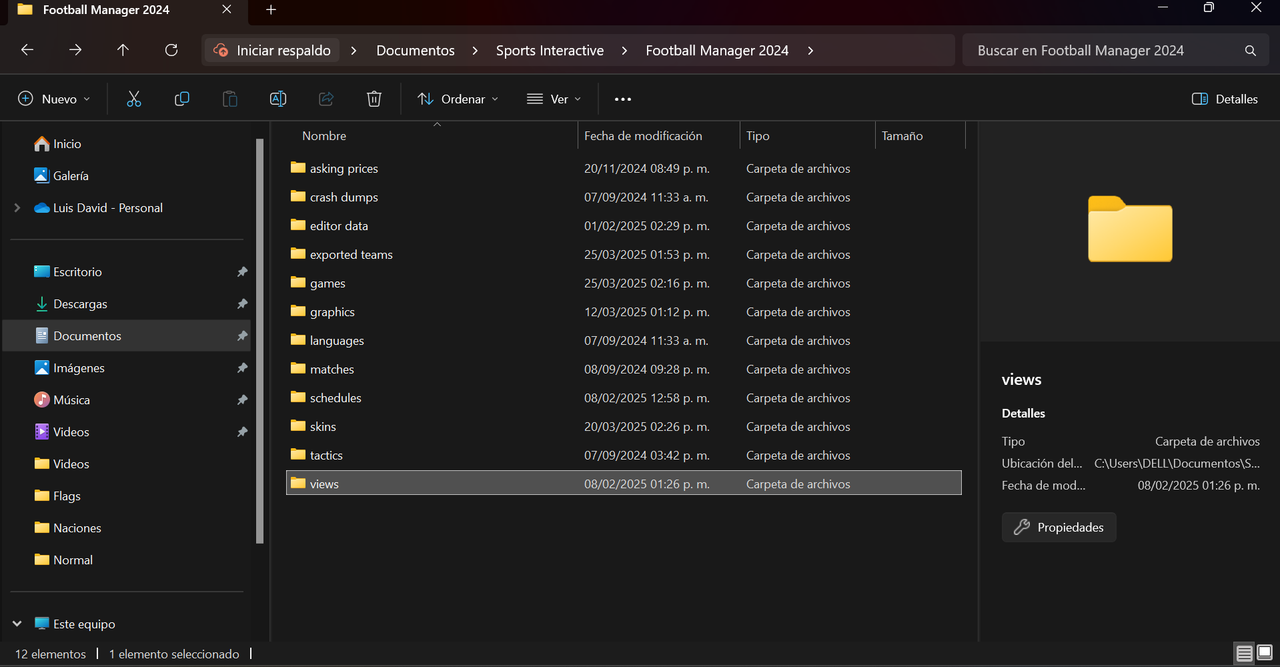Go back with the left arrow
This screenshot has width=1280, height=667.
click(x=27, y=50)
